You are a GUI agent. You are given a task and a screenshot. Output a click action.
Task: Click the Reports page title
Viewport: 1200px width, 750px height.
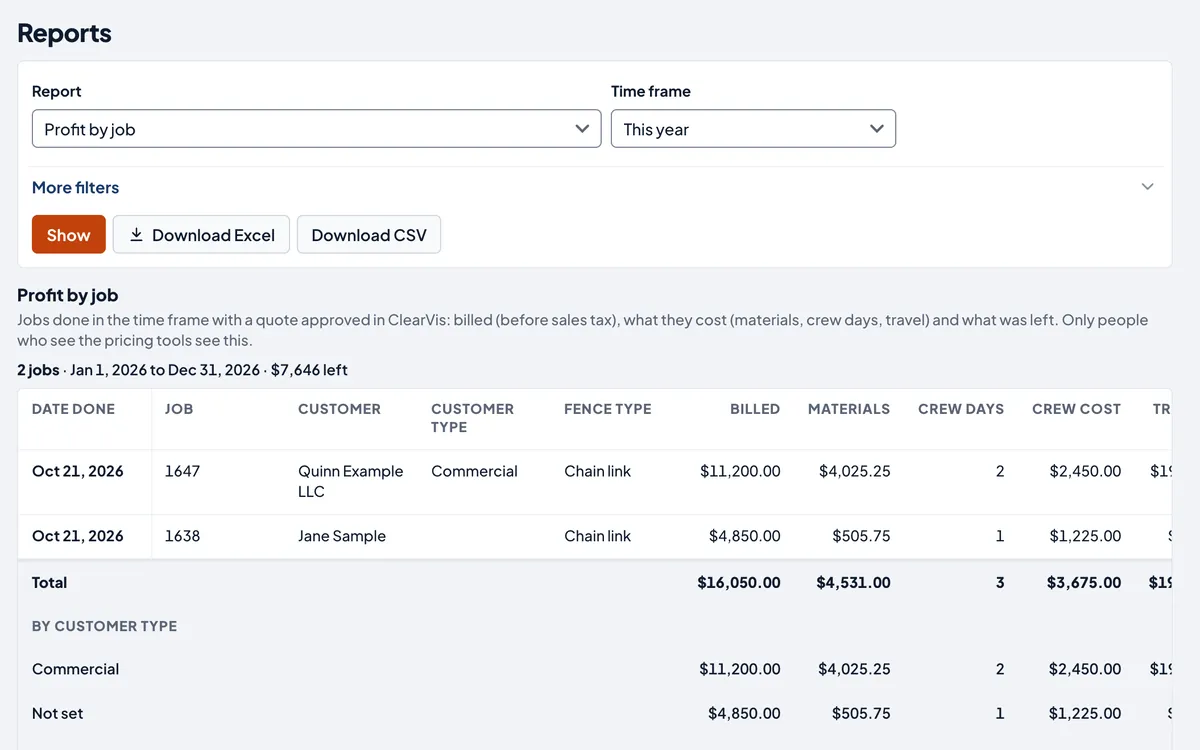coord(64,33)
